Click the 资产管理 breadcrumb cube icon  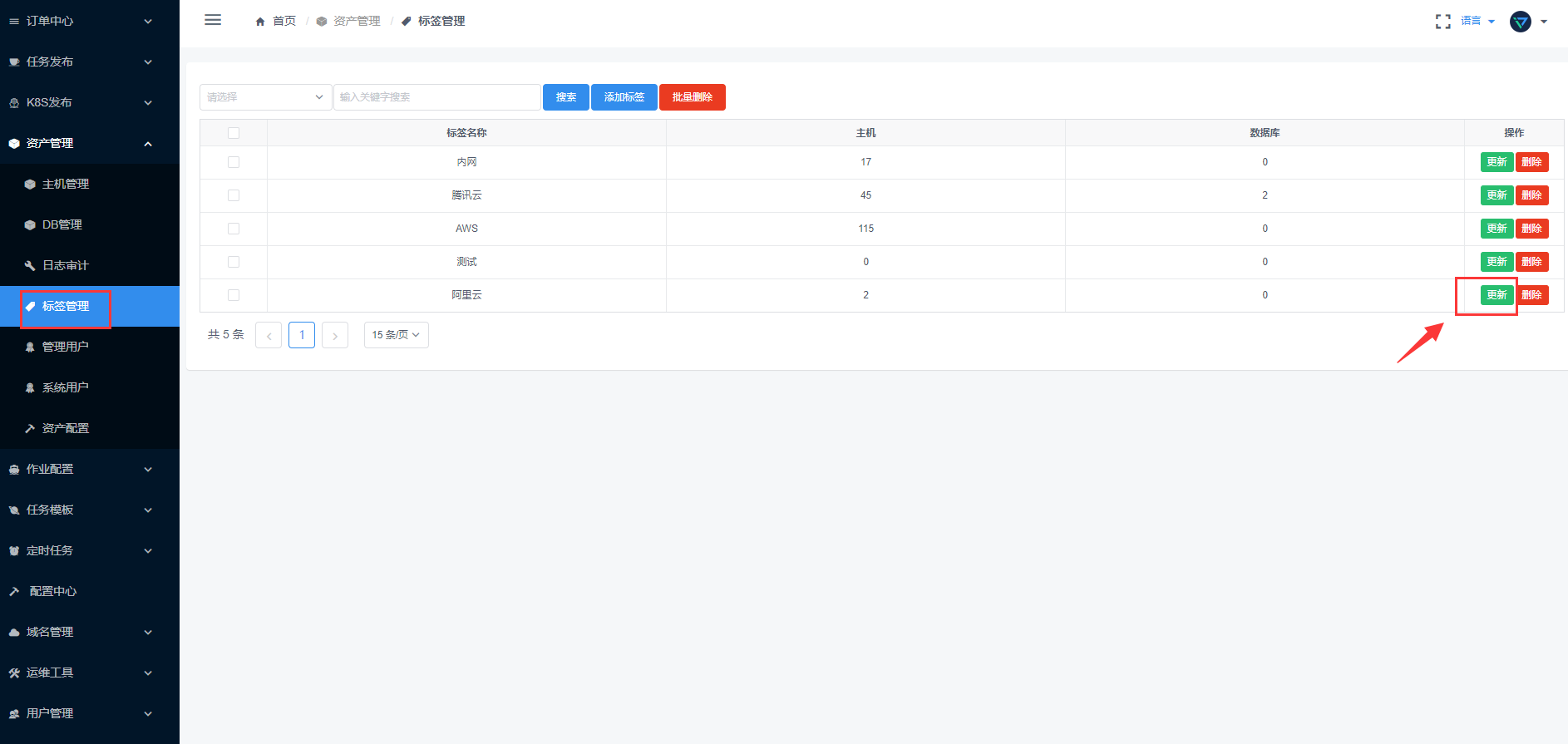click(x=322, y=22)
